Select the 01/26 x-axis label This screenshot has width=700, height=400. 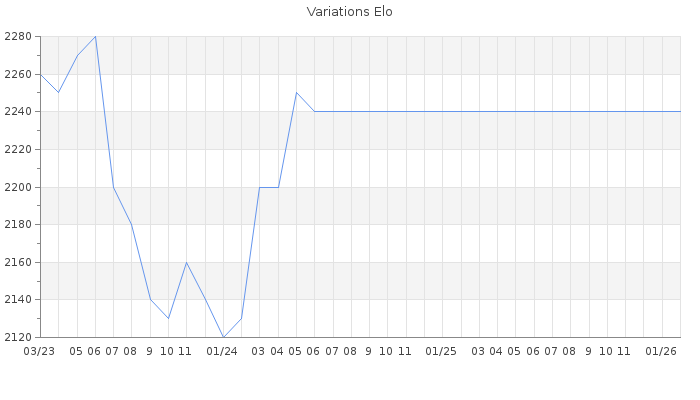click(x=661, y=351)
